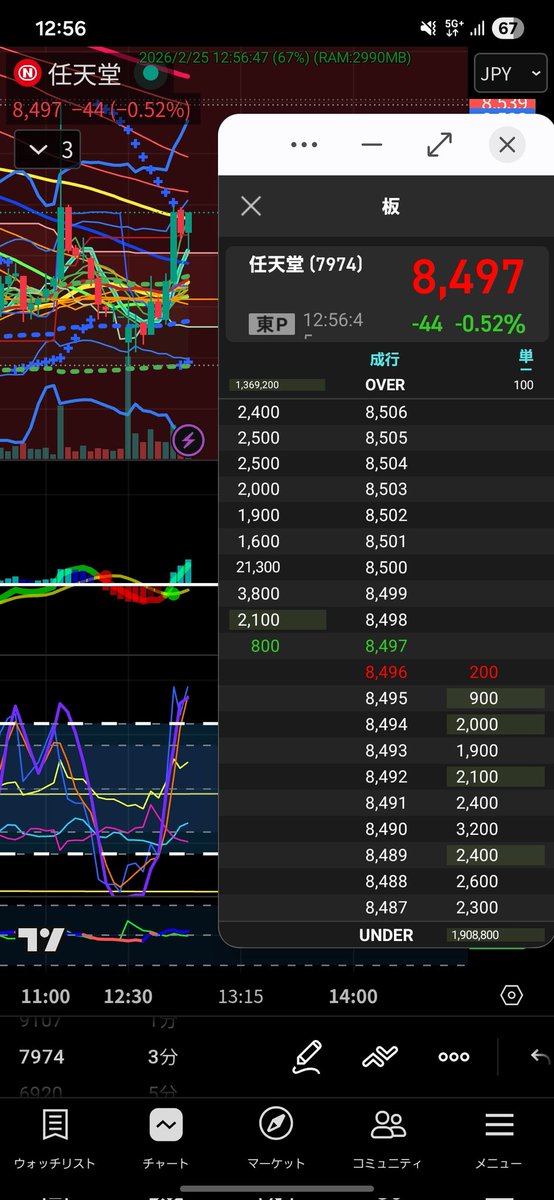Open the three-dot menu in the order book panel header
This screenshot has height=1200, width=554.
[x=303, y=145]
